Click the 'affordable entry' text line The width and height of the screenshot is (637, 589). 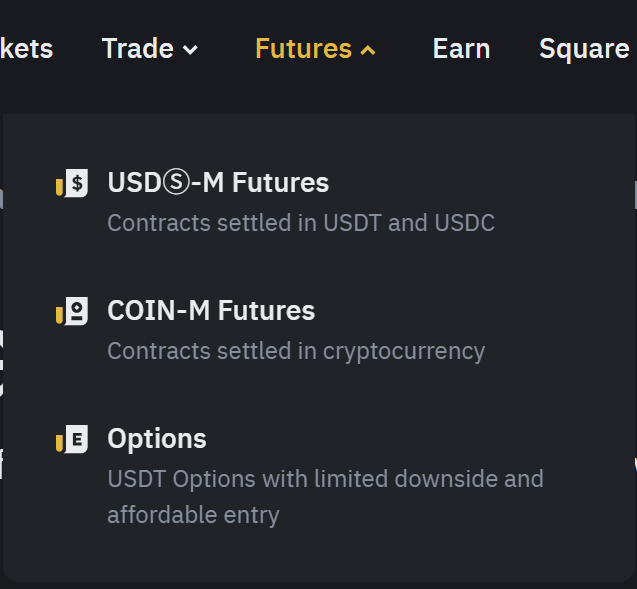click(x=193, y=515)
